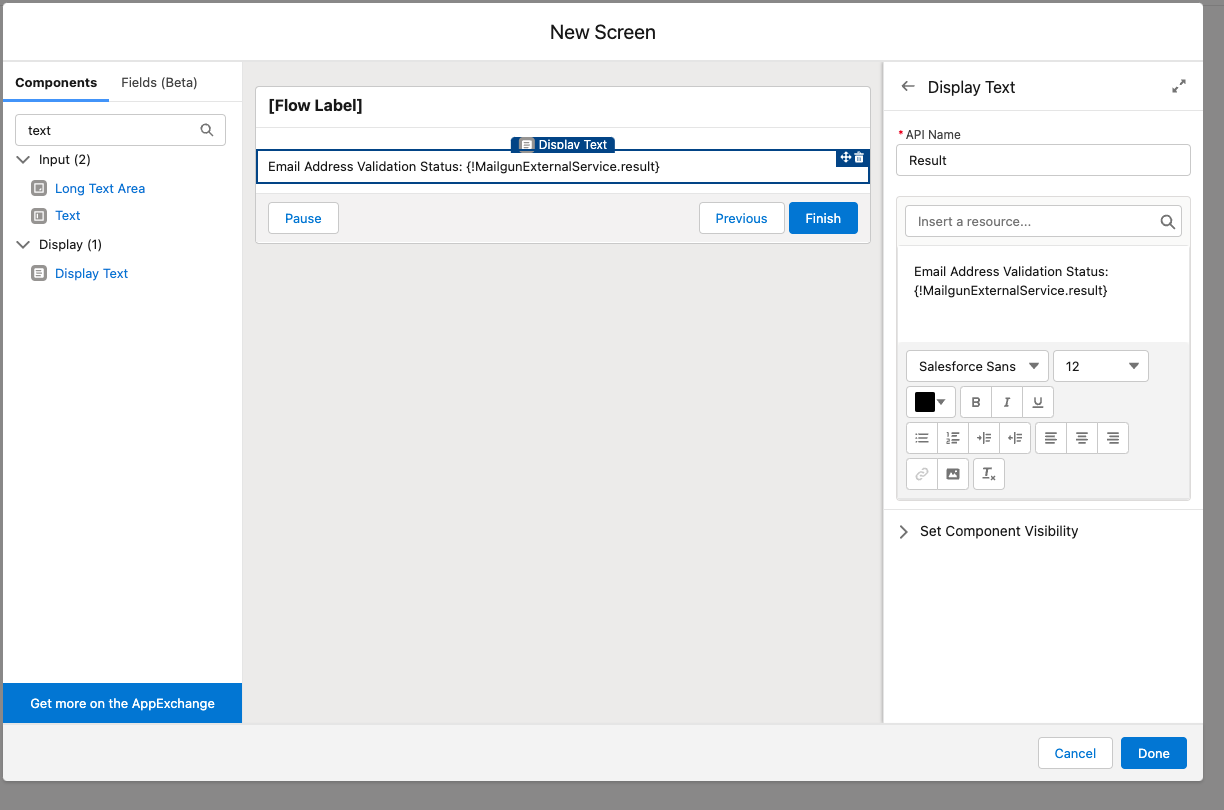Toggle italic formatting button
This screenshot has height=810, width=1224.
1007,402
